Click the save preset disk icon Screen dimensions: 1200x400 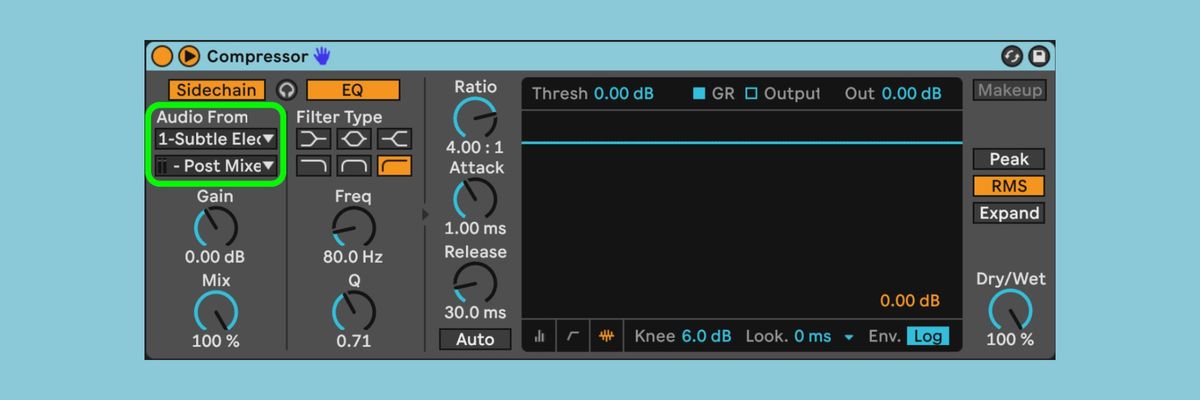pos(1038,57)
